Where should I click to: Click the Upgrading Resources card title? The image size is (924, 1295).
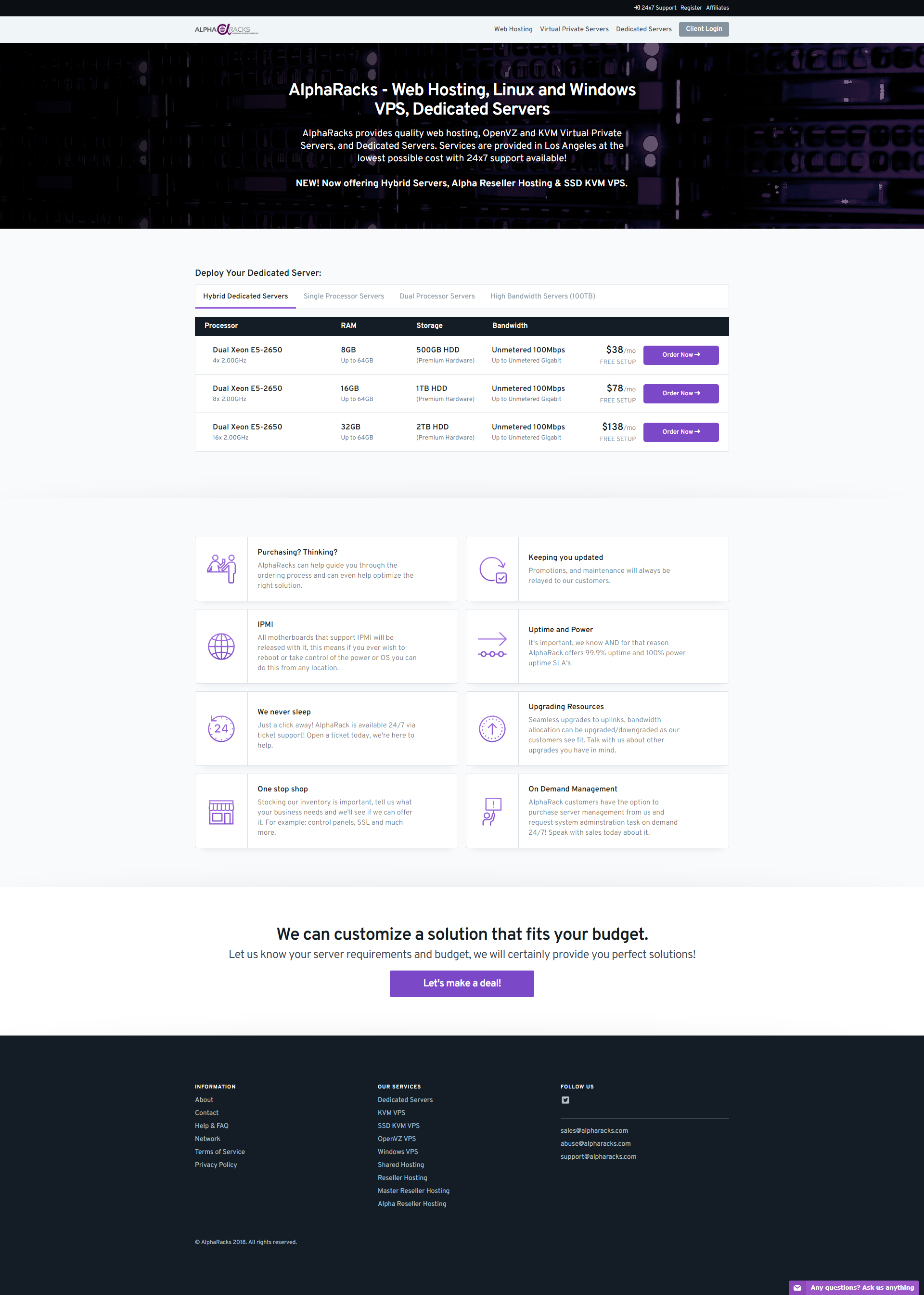coord(566,706)
